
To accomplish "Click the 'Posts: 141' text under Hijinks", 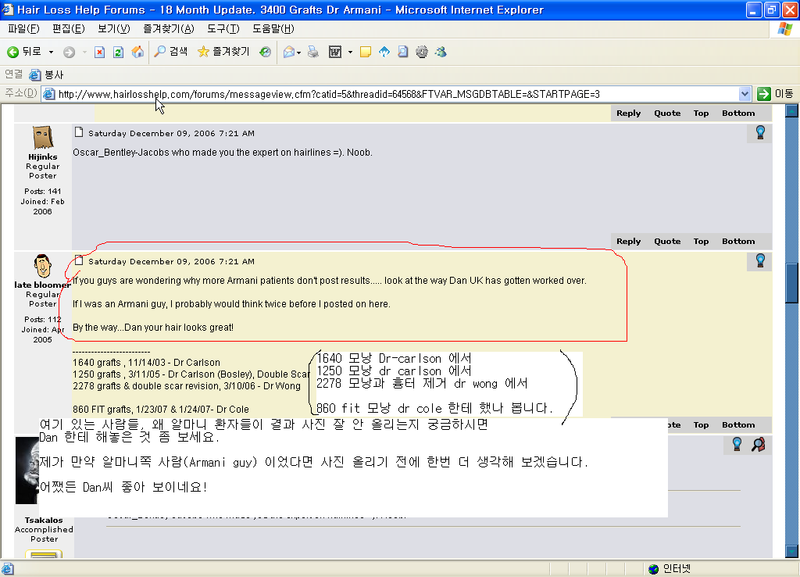I will point(43,191).
